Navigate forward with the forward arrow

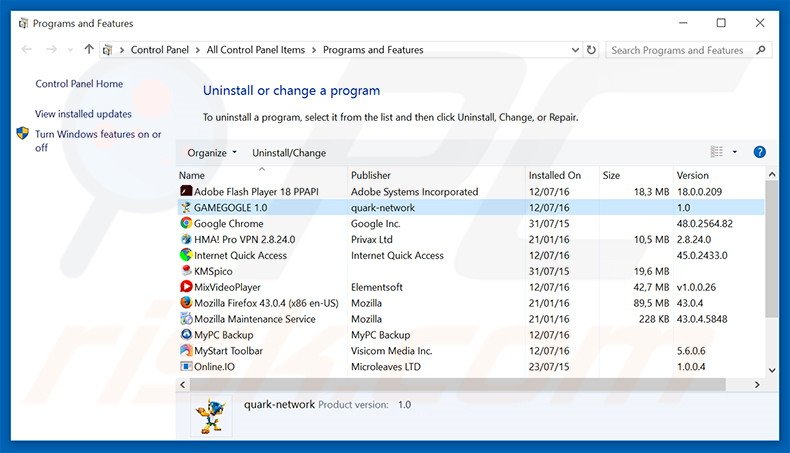[x=51, y=49]
